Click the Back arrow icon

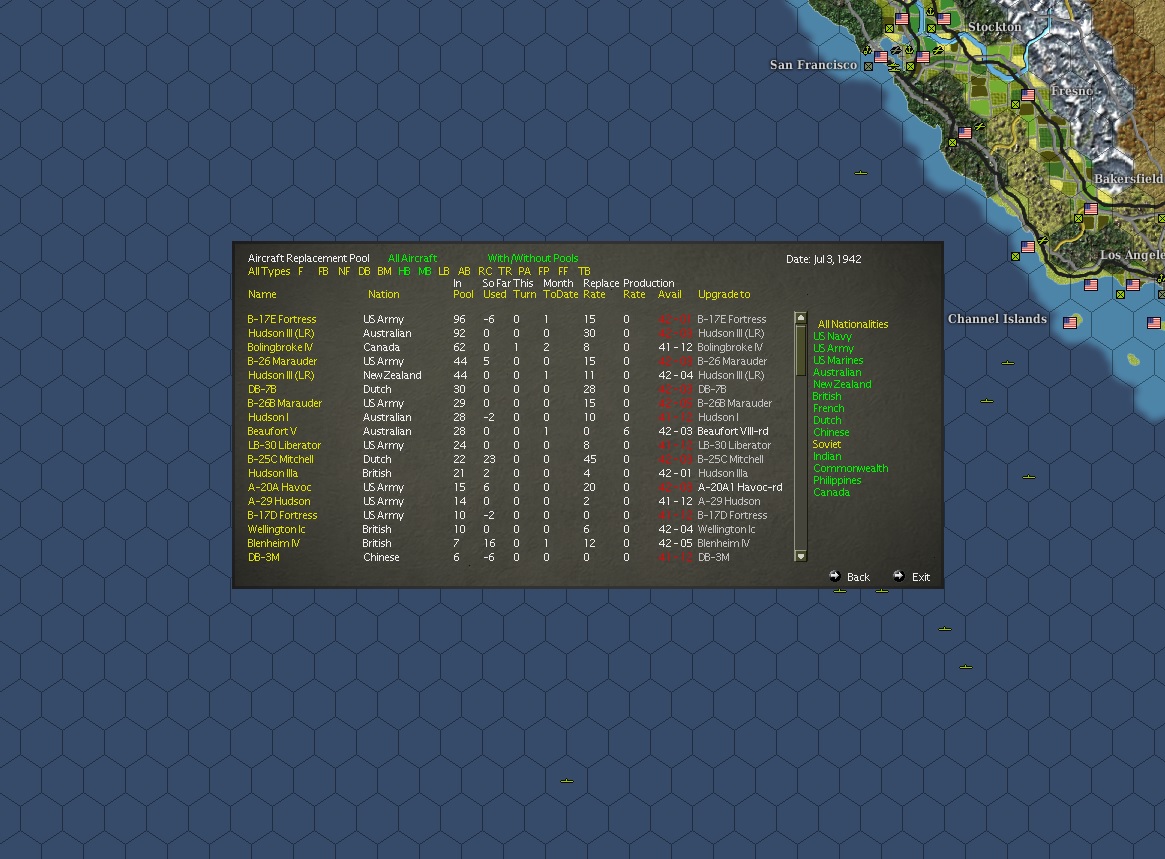tap(834, 576)
